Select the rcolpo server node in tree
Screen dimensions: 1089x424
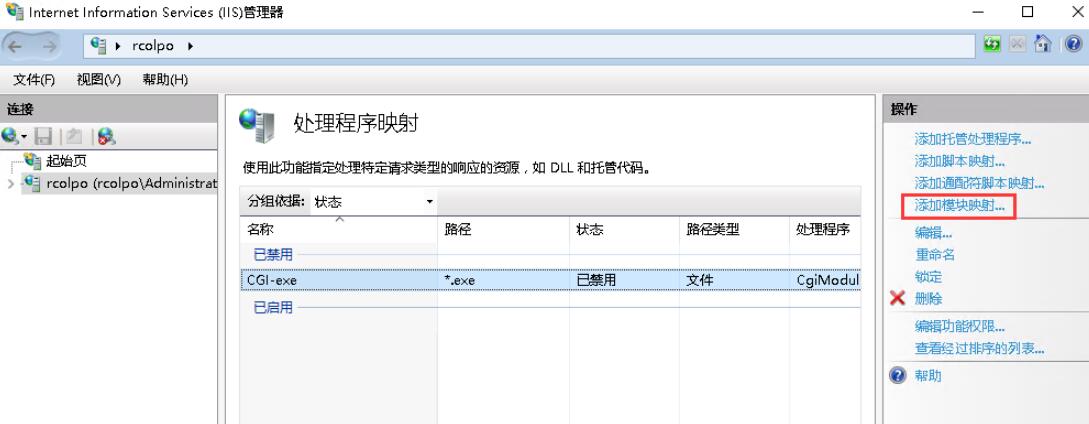point(131,184)
